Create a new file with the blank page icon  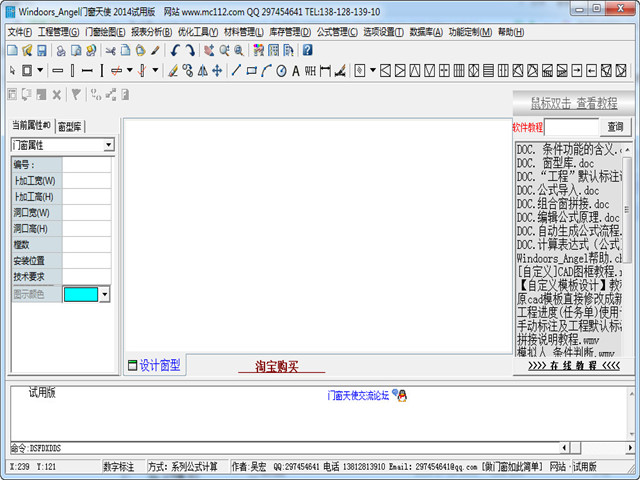pyautogui.click(x=13, y=50)
